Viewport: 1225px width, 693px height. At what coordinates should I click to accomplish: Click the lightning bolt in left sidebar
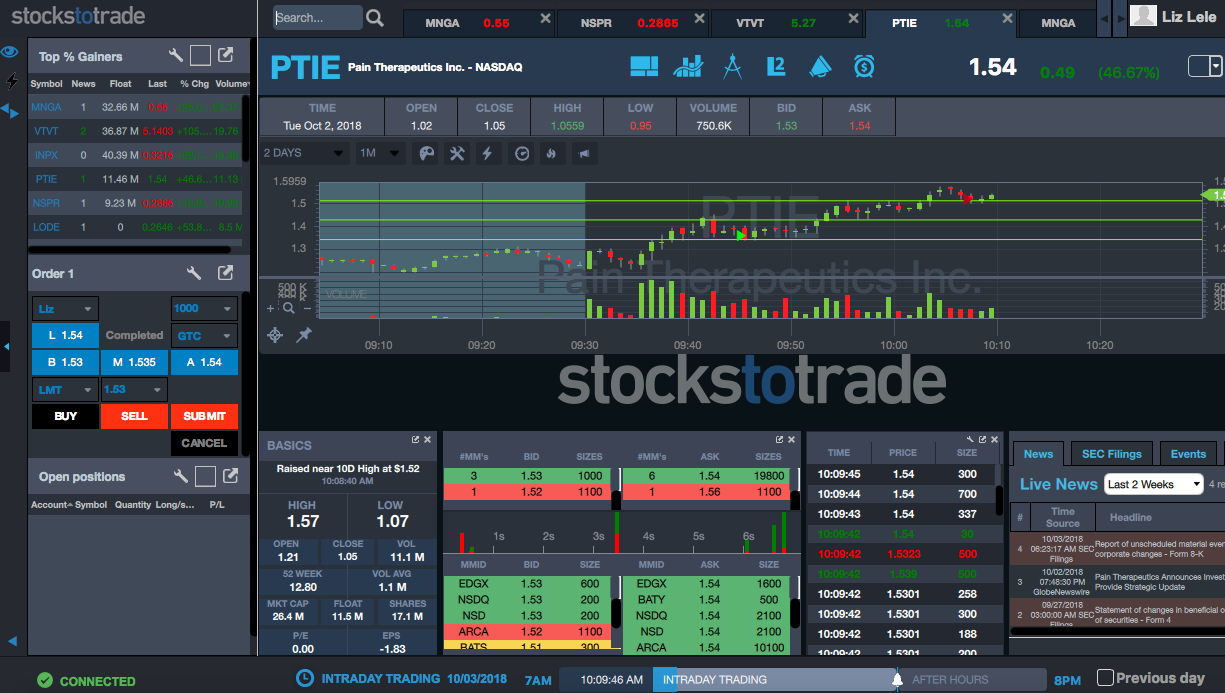point(12,81)
